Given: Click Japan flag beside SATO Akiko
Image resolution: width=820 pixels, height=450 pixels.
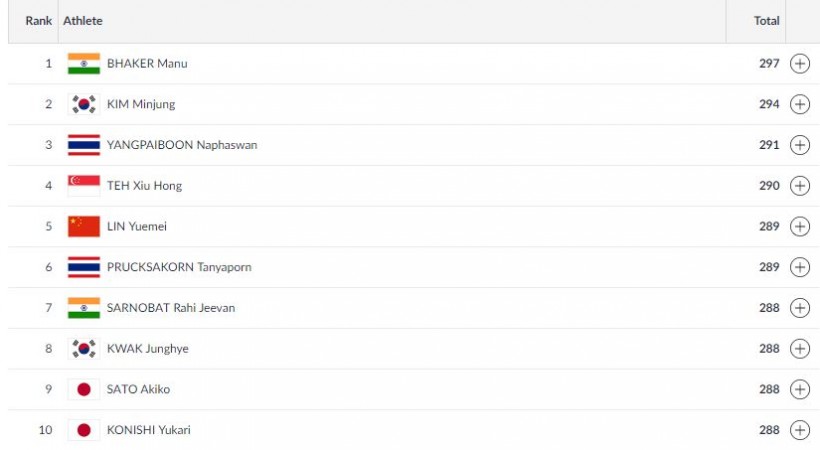Looking at the screenshot, I should (84, 389).
